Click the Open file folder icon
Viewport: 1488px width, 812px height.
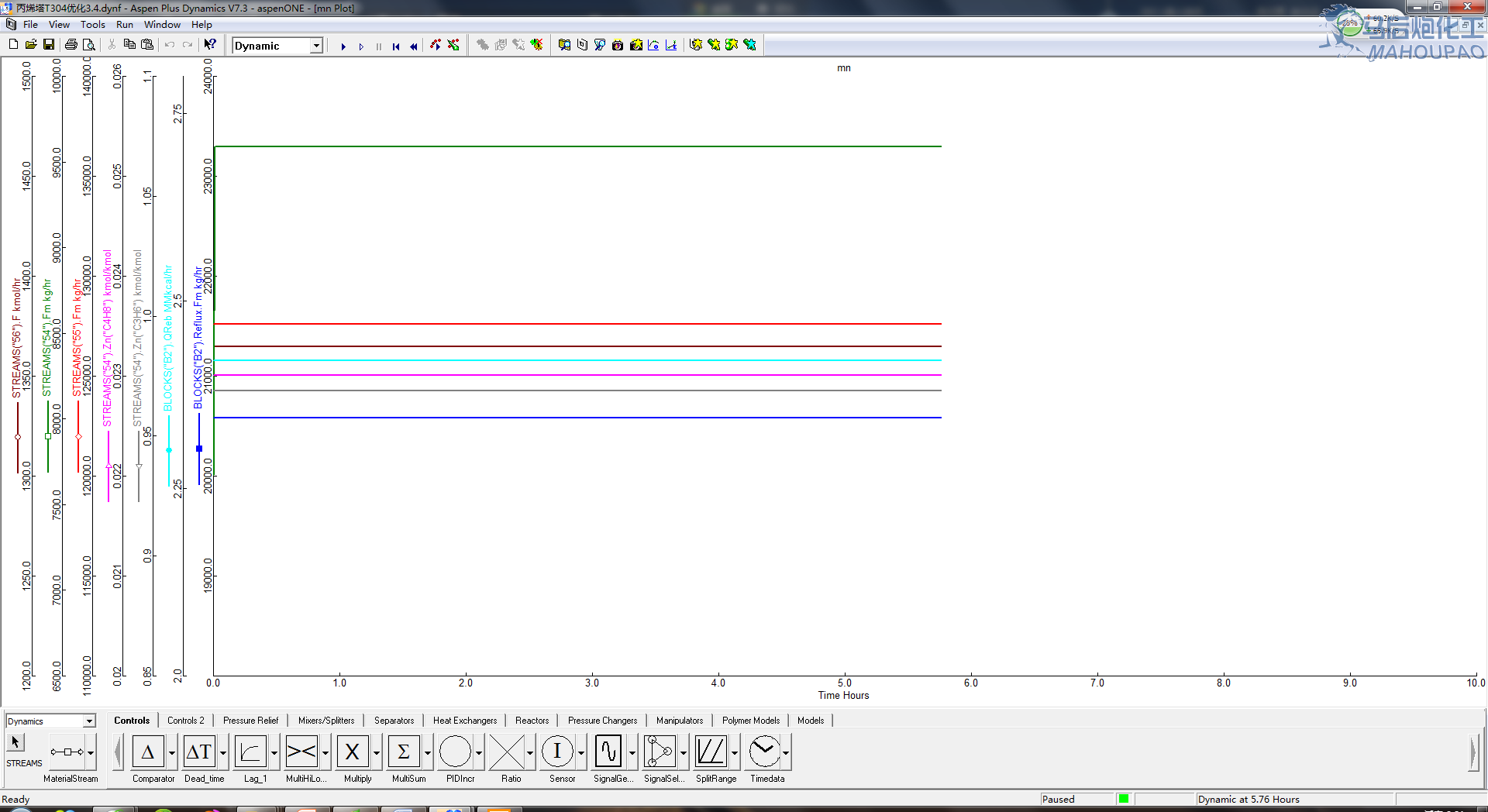coord(31,45)
